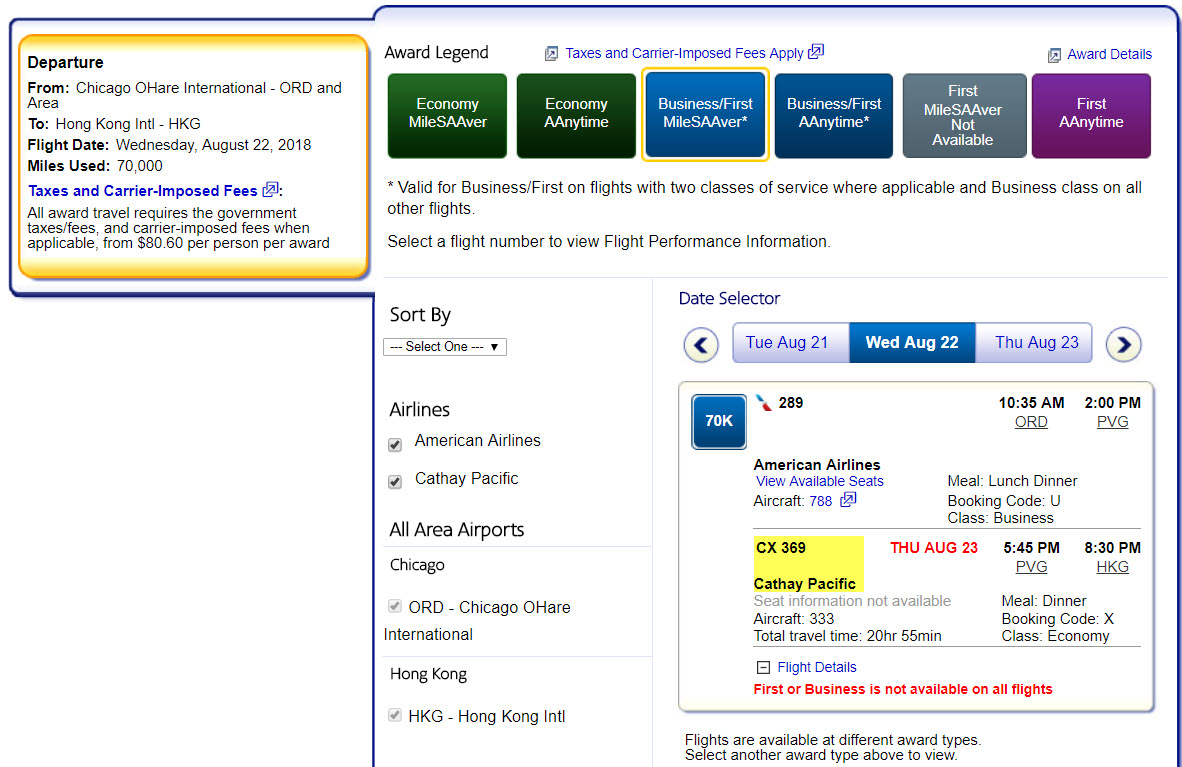Click external link icon beside aircraft 788
Viewport: 1182px width, 767px height.
(x=848, y=499)
